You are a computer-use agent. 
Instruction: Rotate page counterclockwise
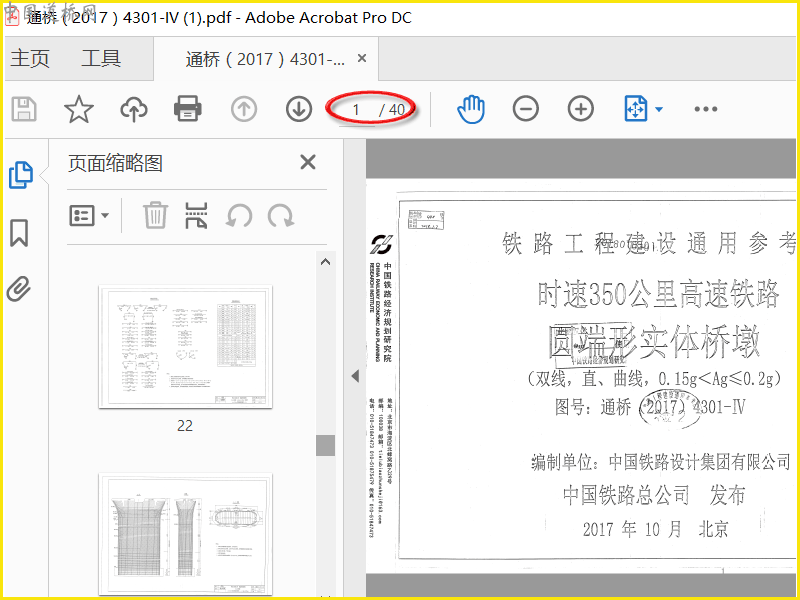coord(239,216)
